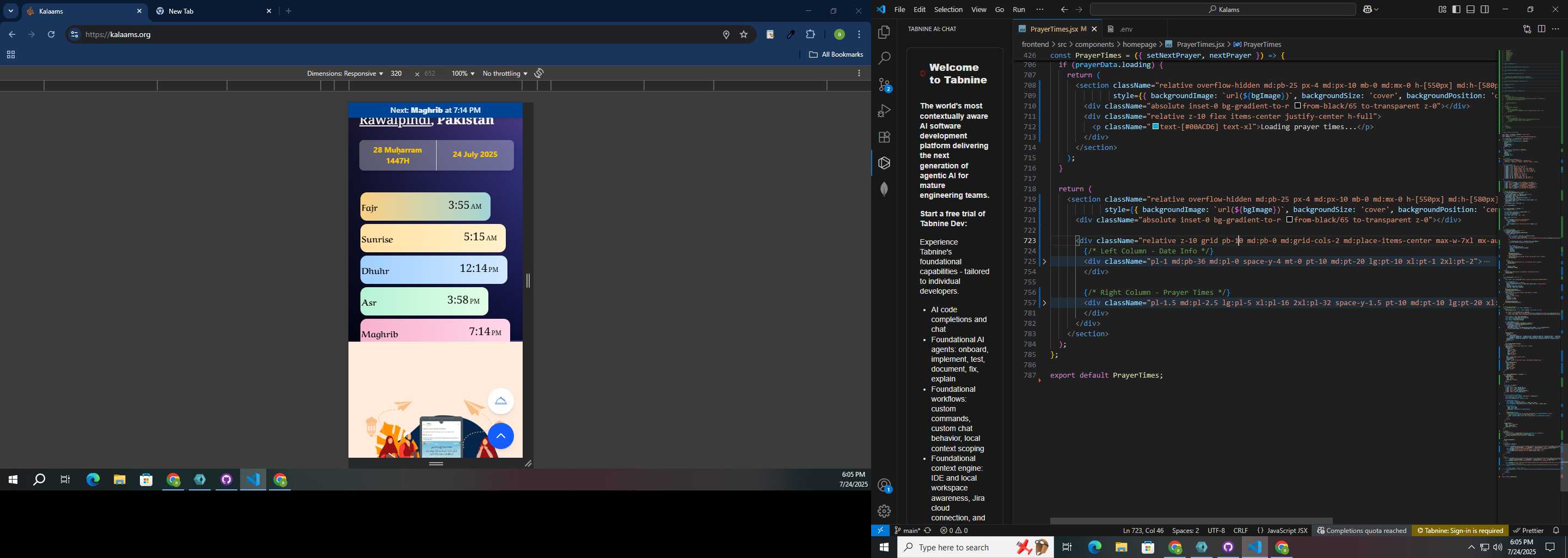This screenshot has width=1568, height=558.
Task: Show hidden system tray icons chevron
Action: click(1471, 547)
